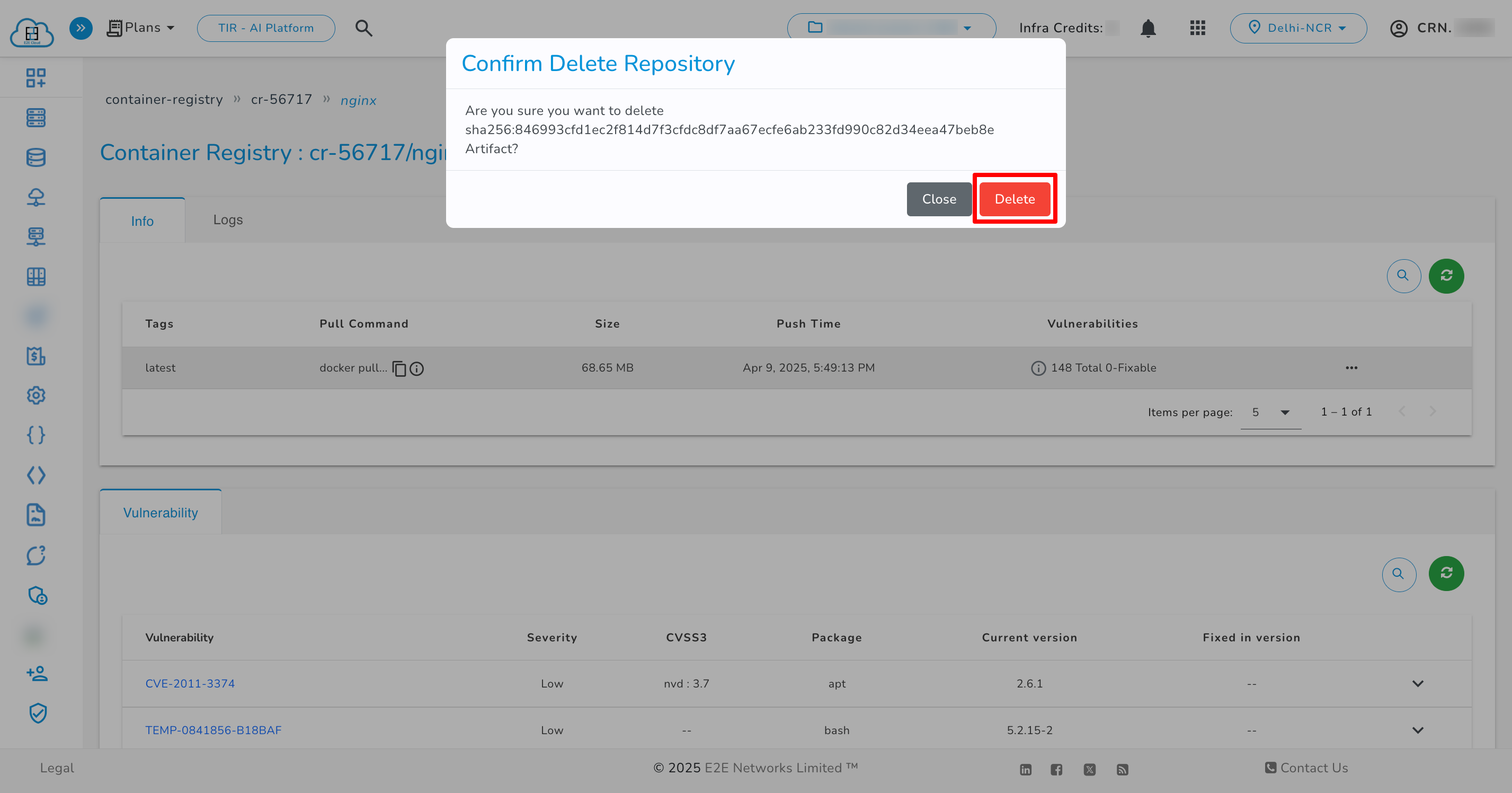This screenshot has width=1512, height=793.
Task: Open the notifications bell
Action: click(1148, 28)
